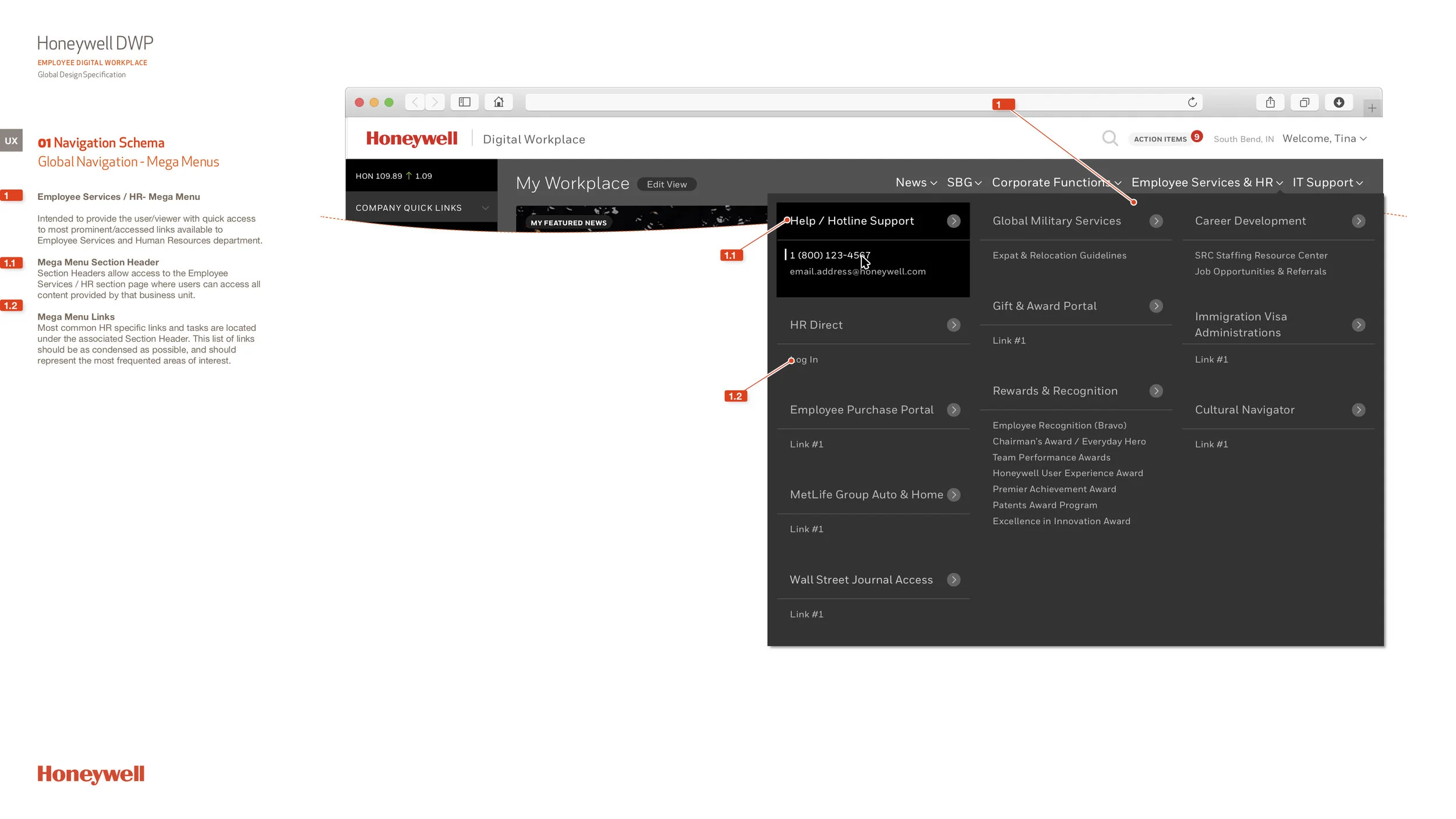Click the browser share icon
The image size is (1456, 819).
coord(1270,103)
